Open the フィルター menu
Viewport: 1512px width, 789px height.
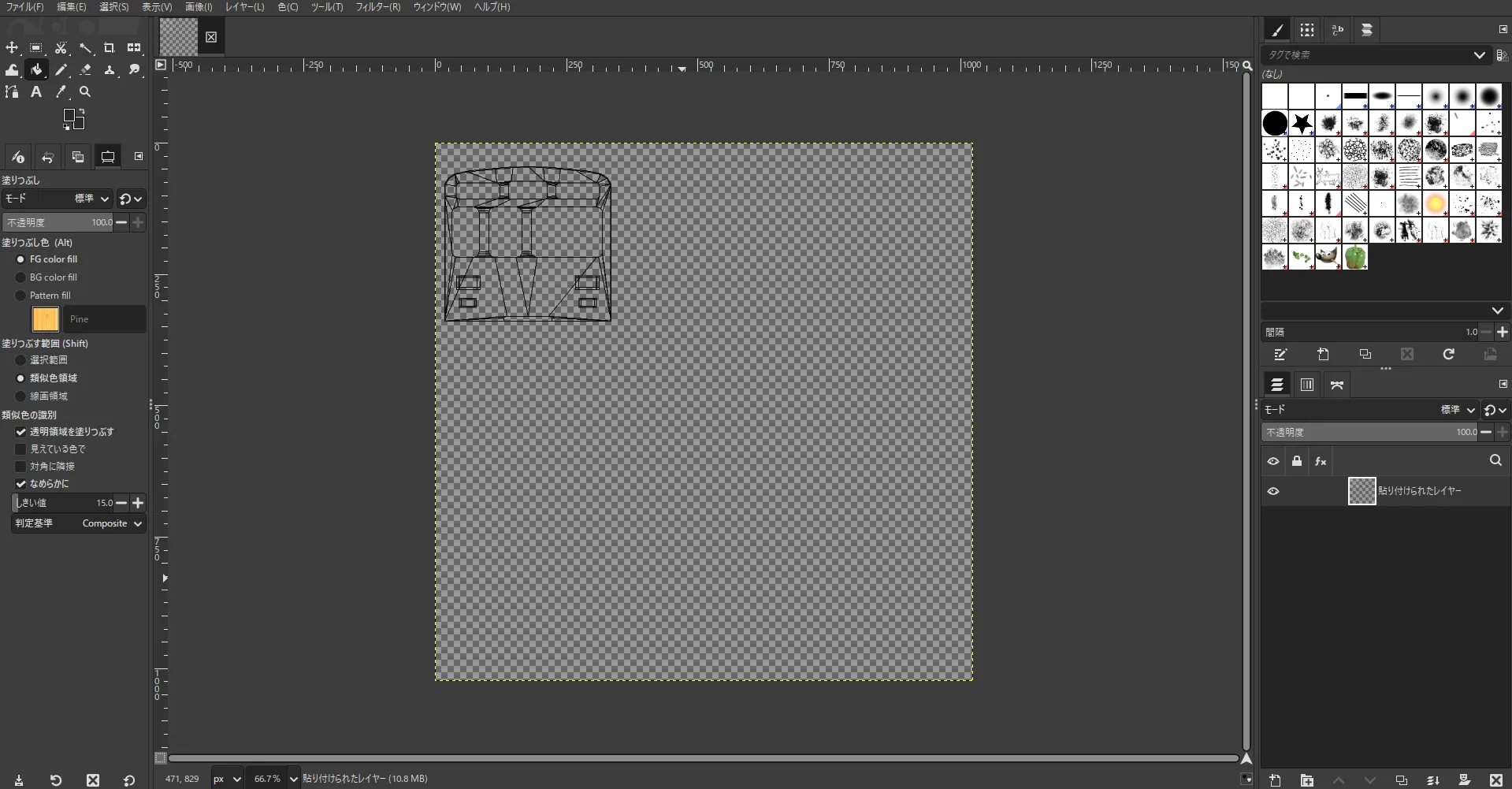(x=377, y=7)
